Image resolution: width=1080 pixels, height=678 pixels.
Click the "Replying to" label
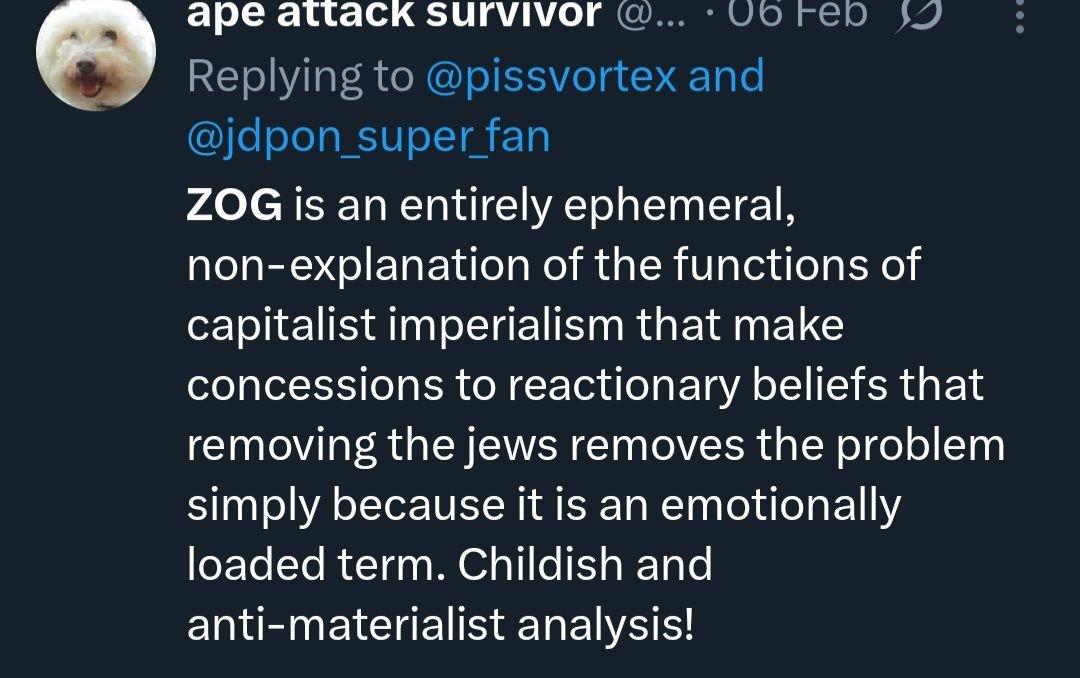tap(301, 77)
